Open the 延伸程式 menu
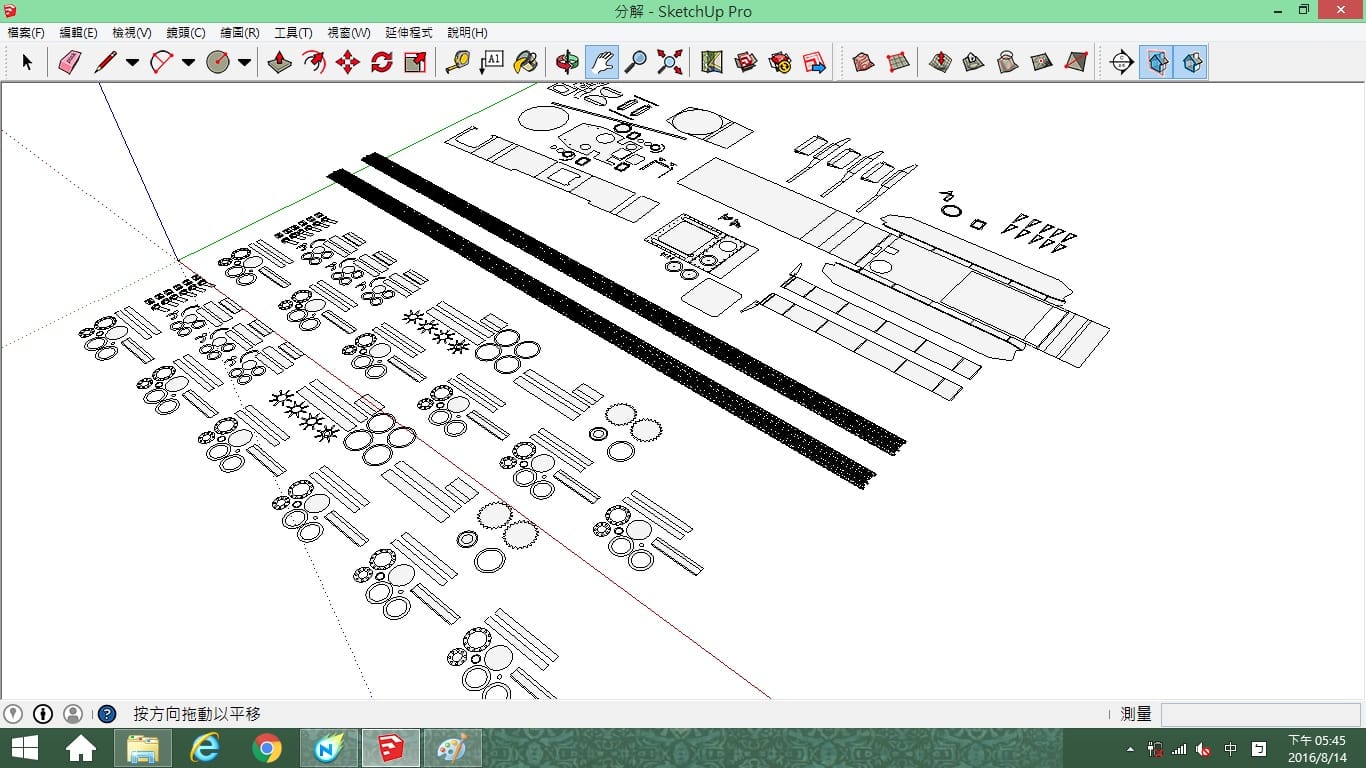Screen dimensions: 1366x768 408,33
